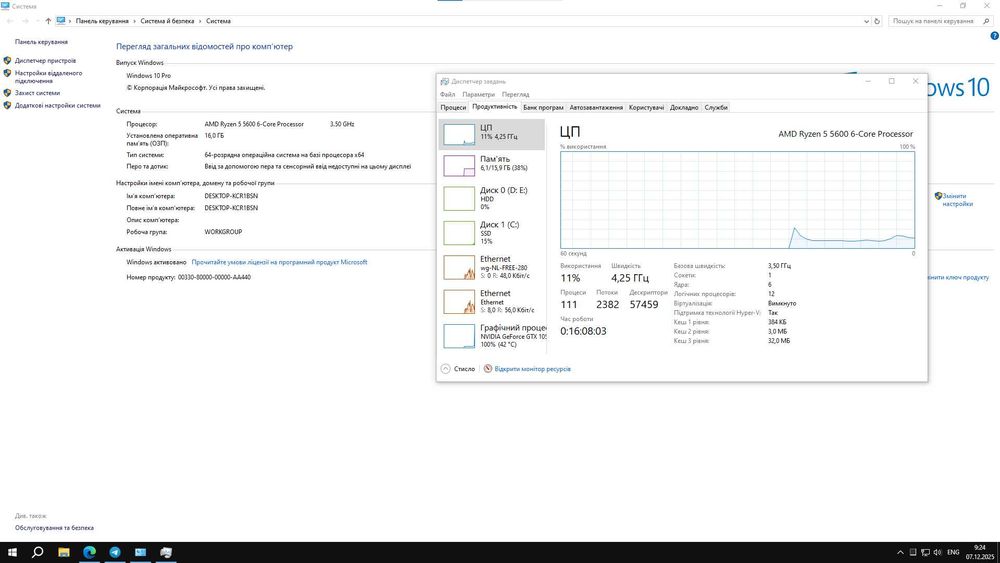Select Ethernet wg-NL-FREE-280 item
Image resolution: width=1000 pixels, height=563 pixels.
[x=492, y=267]
